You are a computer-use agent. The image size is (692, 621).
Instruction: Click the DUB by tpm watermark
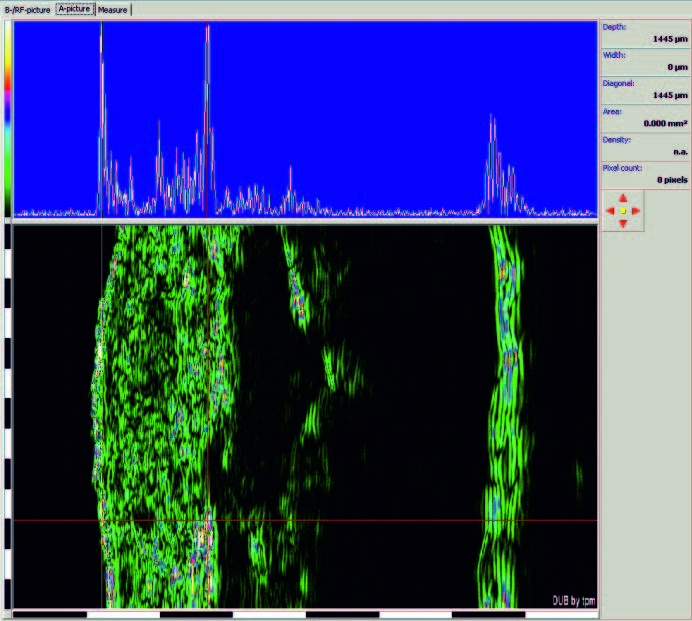(x=572, y=600)
